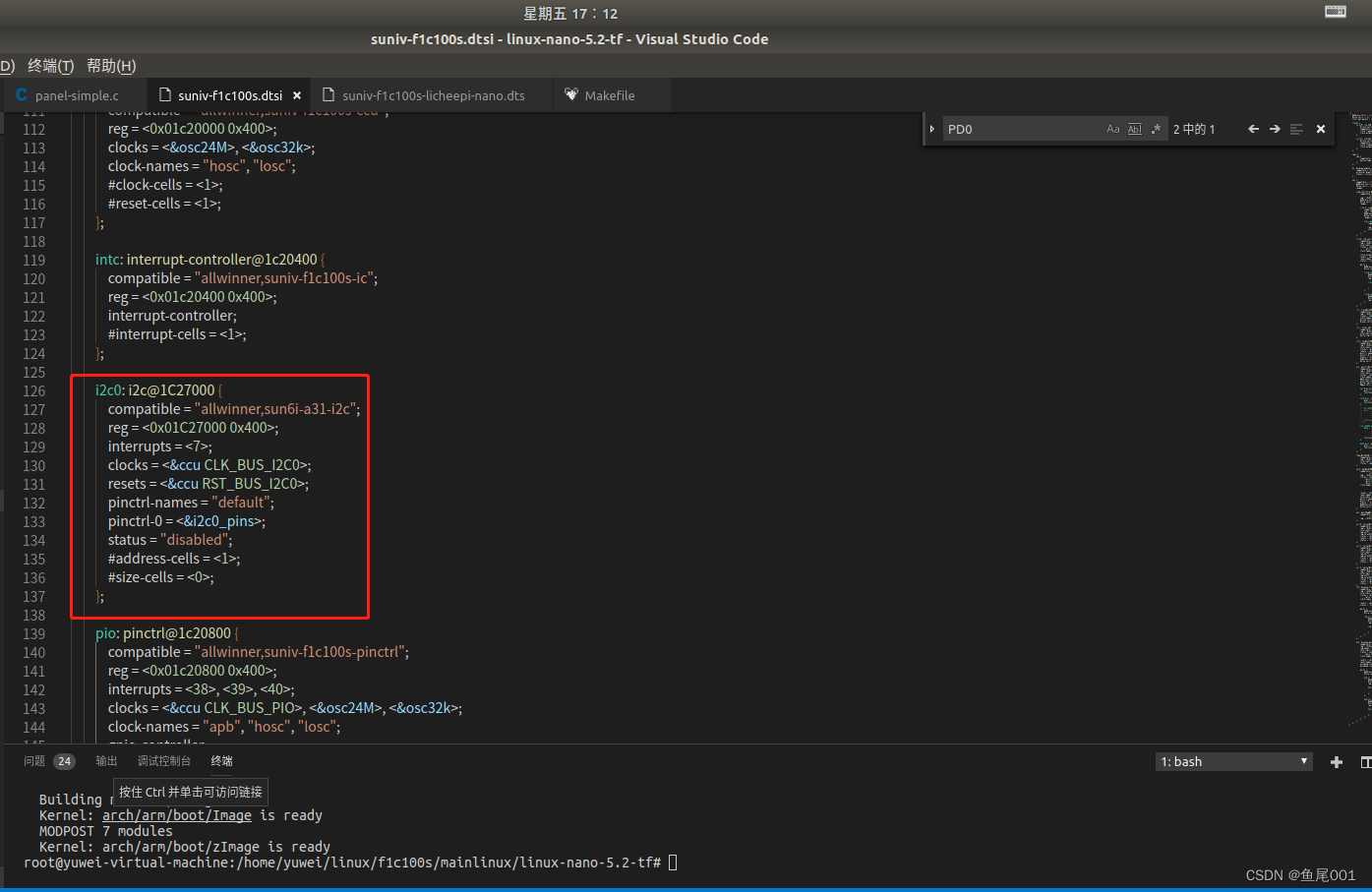The width and height of the screenshot is (1372, 892).
Task: Switch to suniv-f1c100s-licheepi-nano.dts tab
Action: [433, 95]
